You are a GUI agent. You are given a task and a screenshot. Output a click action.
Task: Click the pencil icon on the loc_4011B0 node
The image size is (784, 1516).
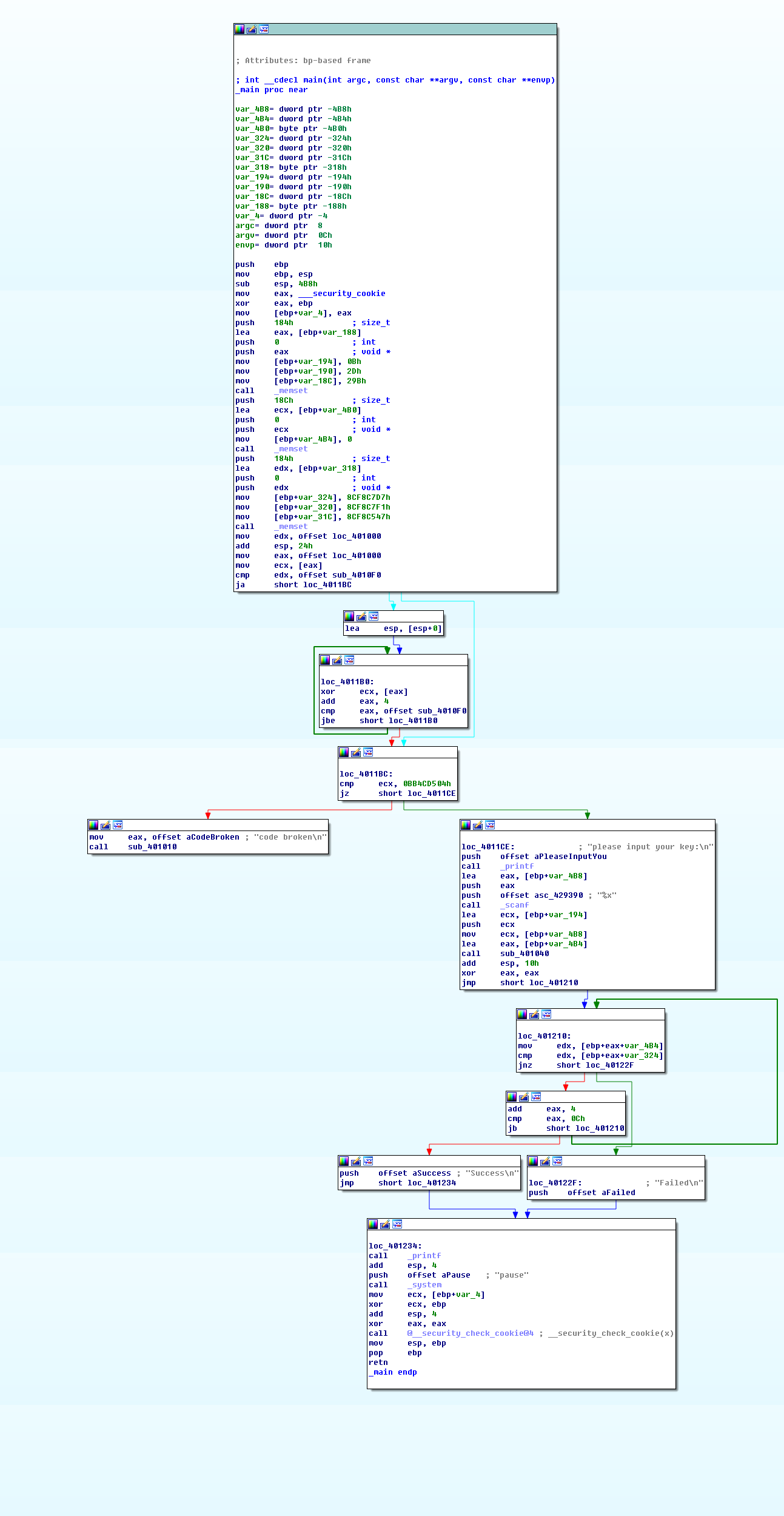coord(337,660)
